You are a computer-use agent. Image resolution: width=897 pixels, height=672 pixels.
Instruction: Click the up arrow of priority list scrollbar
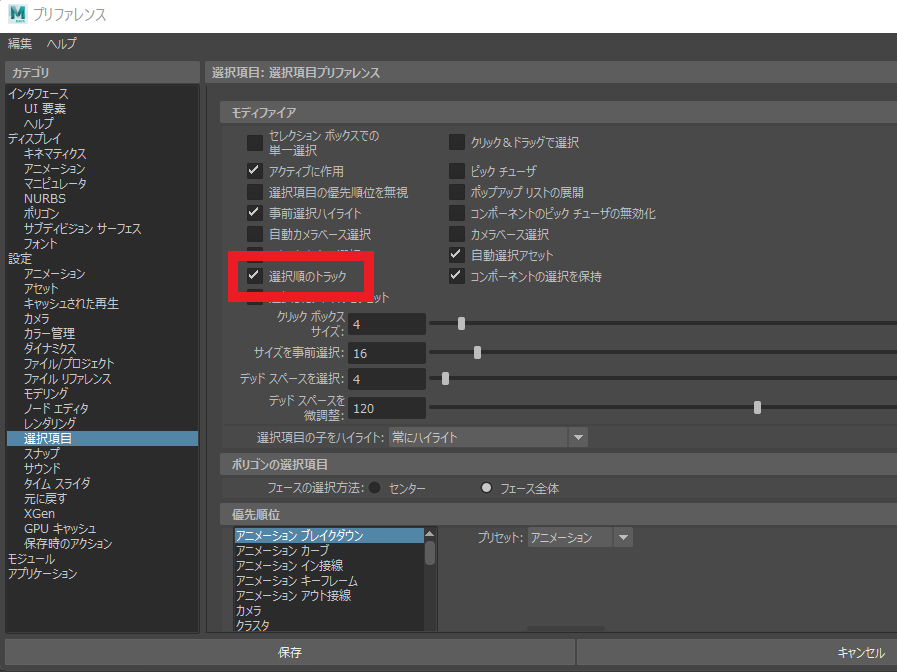point(430,535)
